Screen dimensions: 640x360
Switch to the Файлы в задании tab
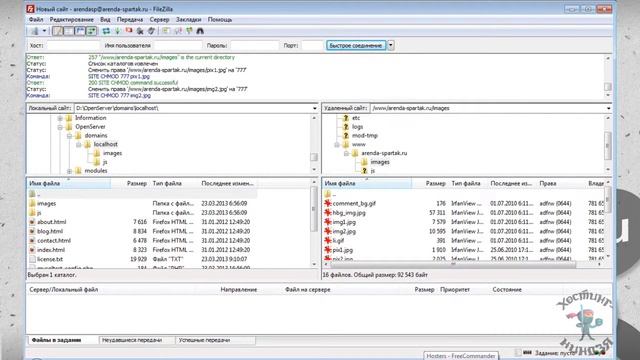click(57, 340)
